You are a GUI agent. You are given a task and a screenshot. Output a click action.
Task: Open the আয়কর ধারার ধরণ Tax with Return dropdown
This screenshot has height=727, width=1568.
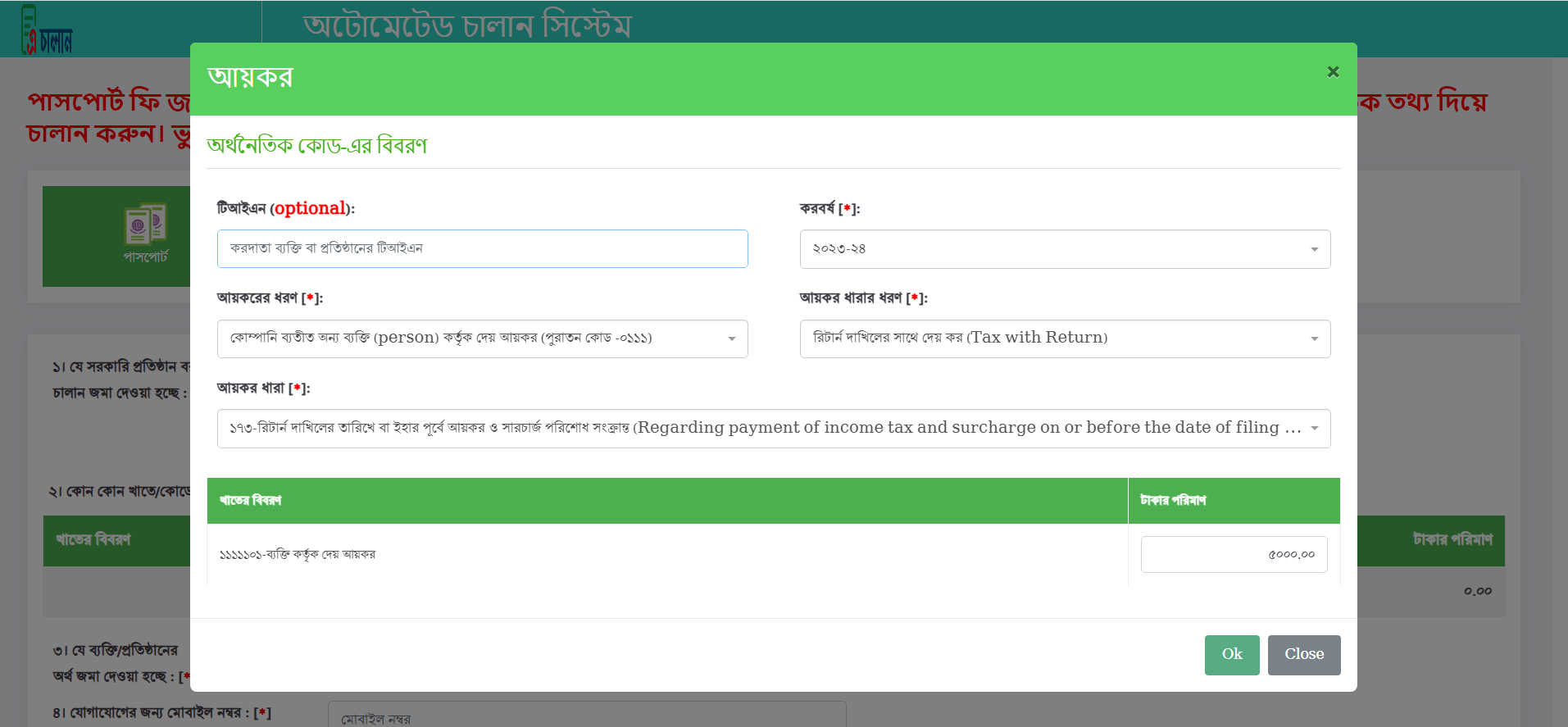click(x=1064, y=339)
